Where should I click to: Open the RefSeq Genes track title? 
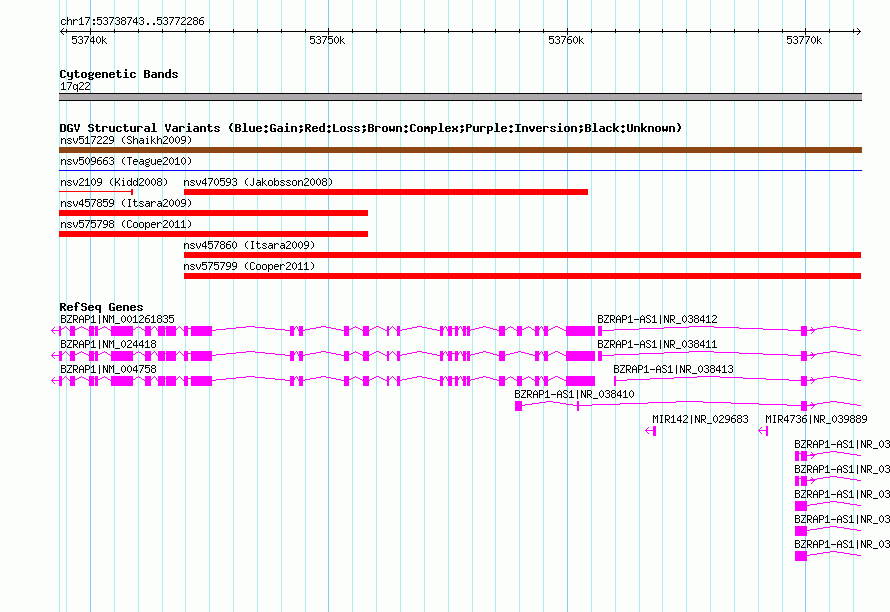click(101, 307)
